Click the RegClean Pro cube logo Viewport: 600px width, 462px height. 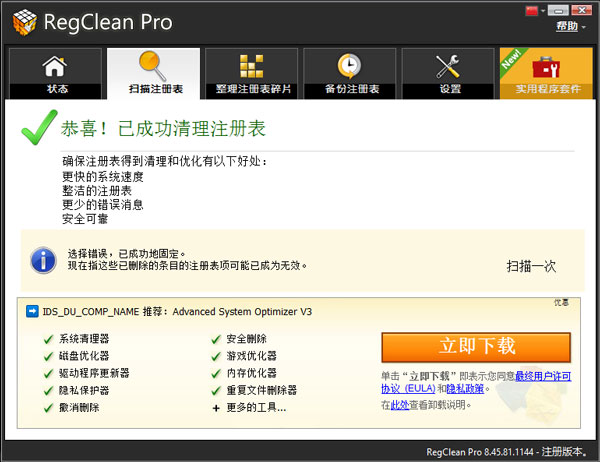click(24, 22)
